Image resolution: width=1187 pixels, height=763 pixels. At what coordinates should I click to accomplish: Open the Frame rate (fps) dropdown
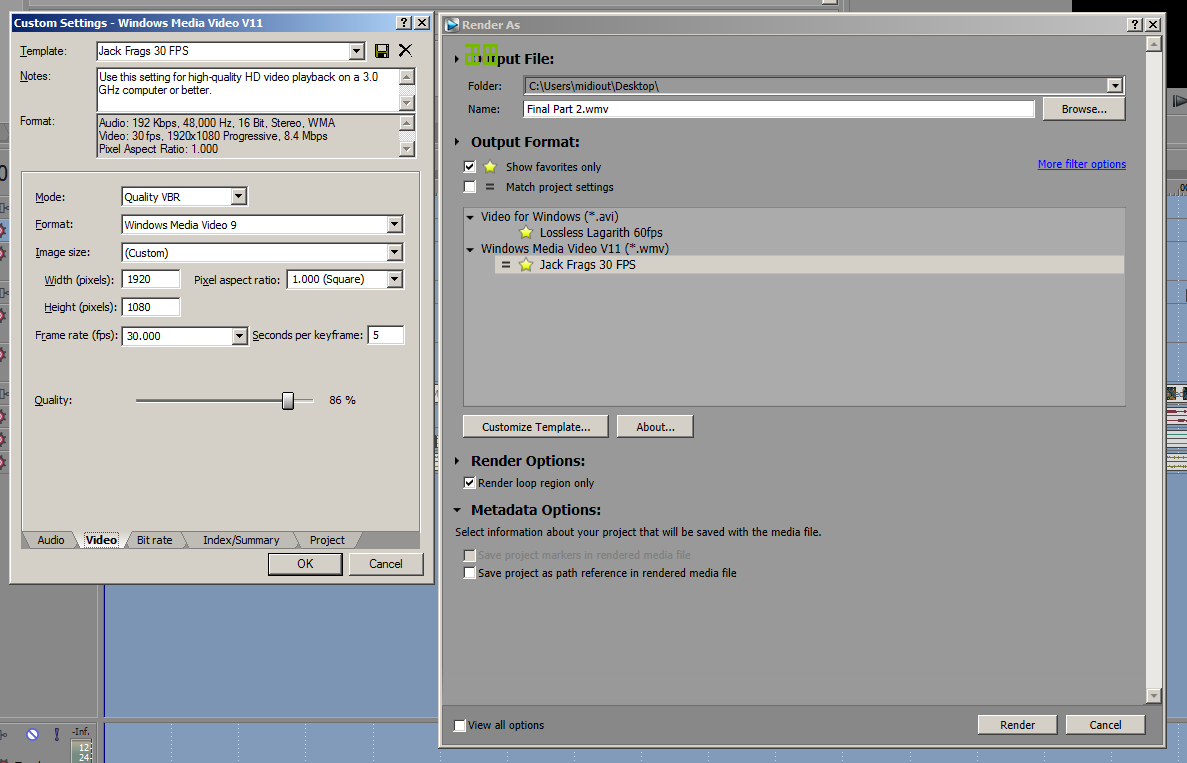click(239, 336)
